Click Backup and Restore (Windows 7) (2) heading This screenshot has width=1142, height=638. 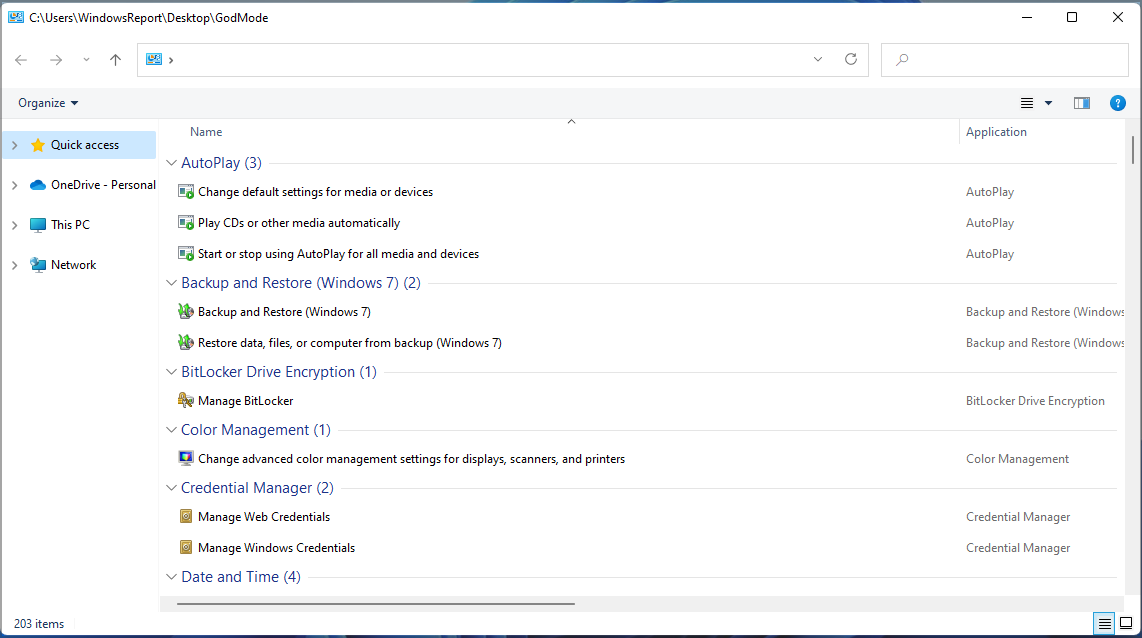click(301, 283)
